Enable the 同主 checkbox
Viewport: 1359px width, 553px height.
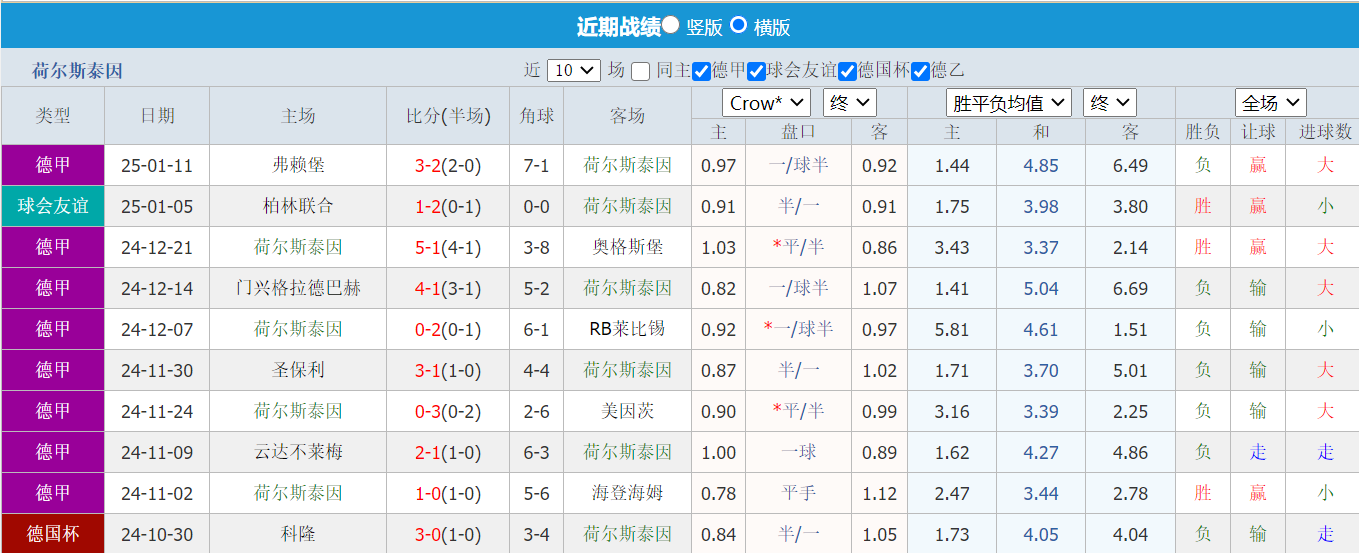[x=641, y=71]
